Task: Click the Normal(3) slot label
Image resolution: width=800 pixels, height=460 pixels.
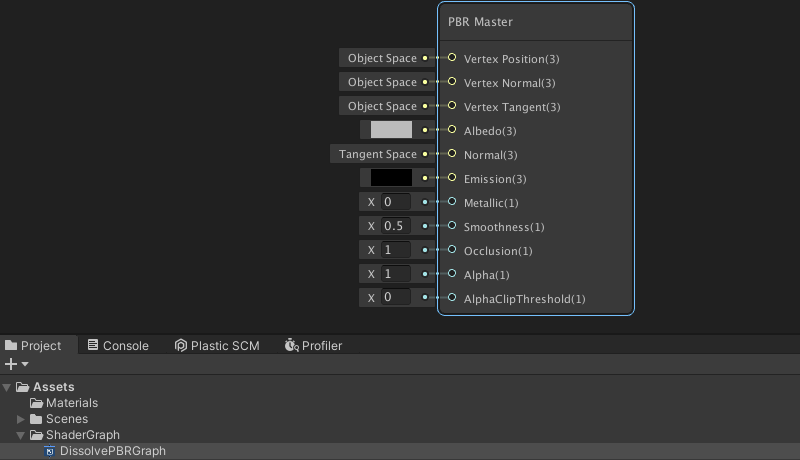Action: click(490, 155)
